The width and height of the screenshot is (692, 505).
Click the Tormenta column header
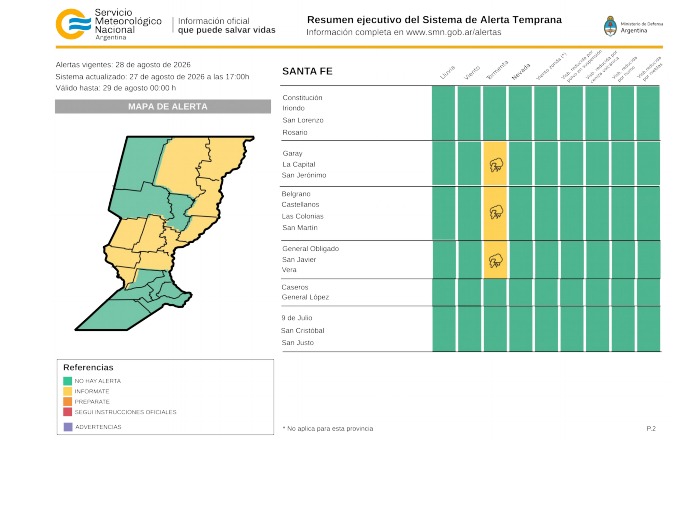pyautogui.click(x=497, y=70)
